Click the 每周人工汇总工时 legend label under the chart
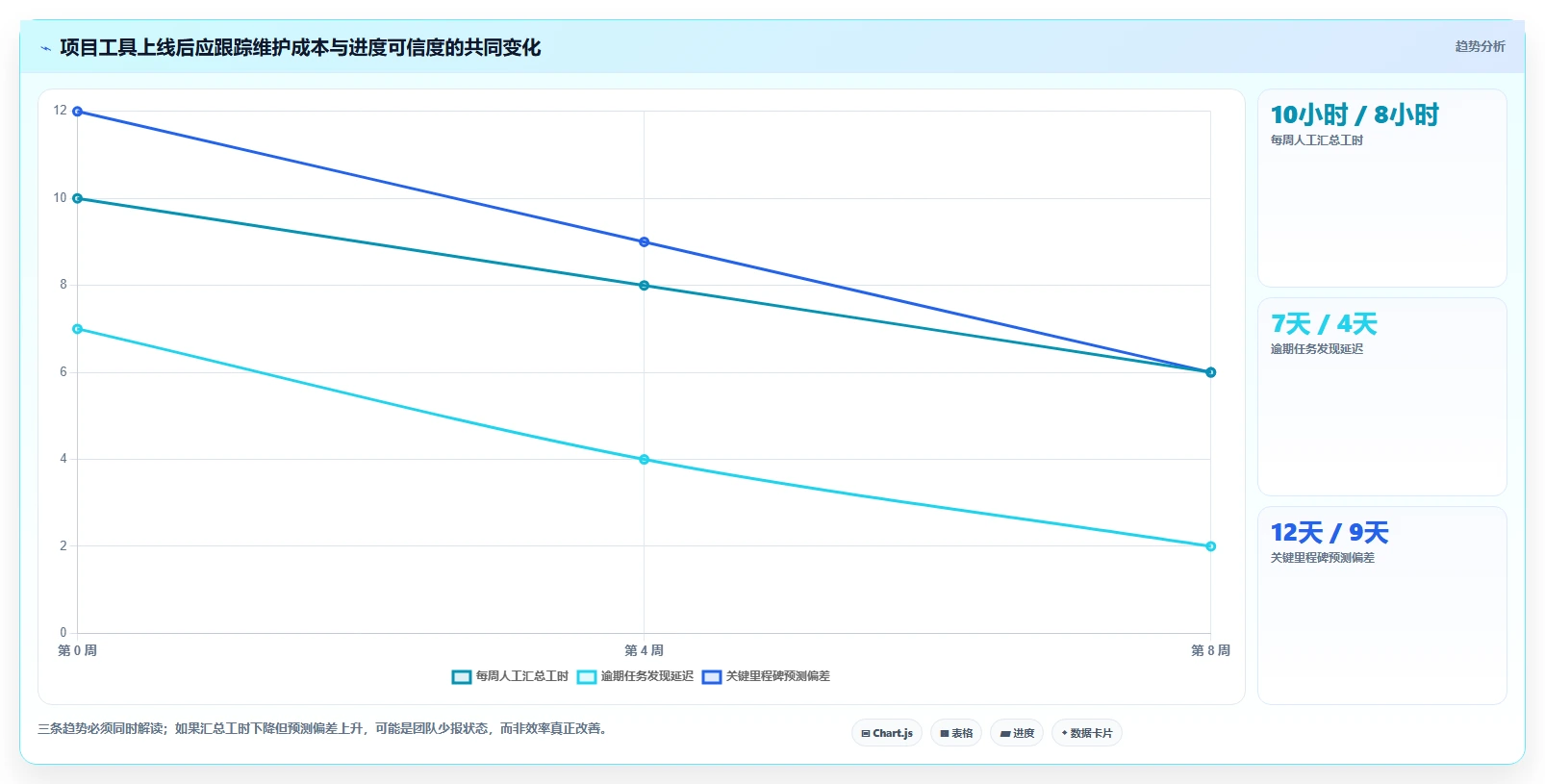1545x784 pixels. [x=522, y=676]
